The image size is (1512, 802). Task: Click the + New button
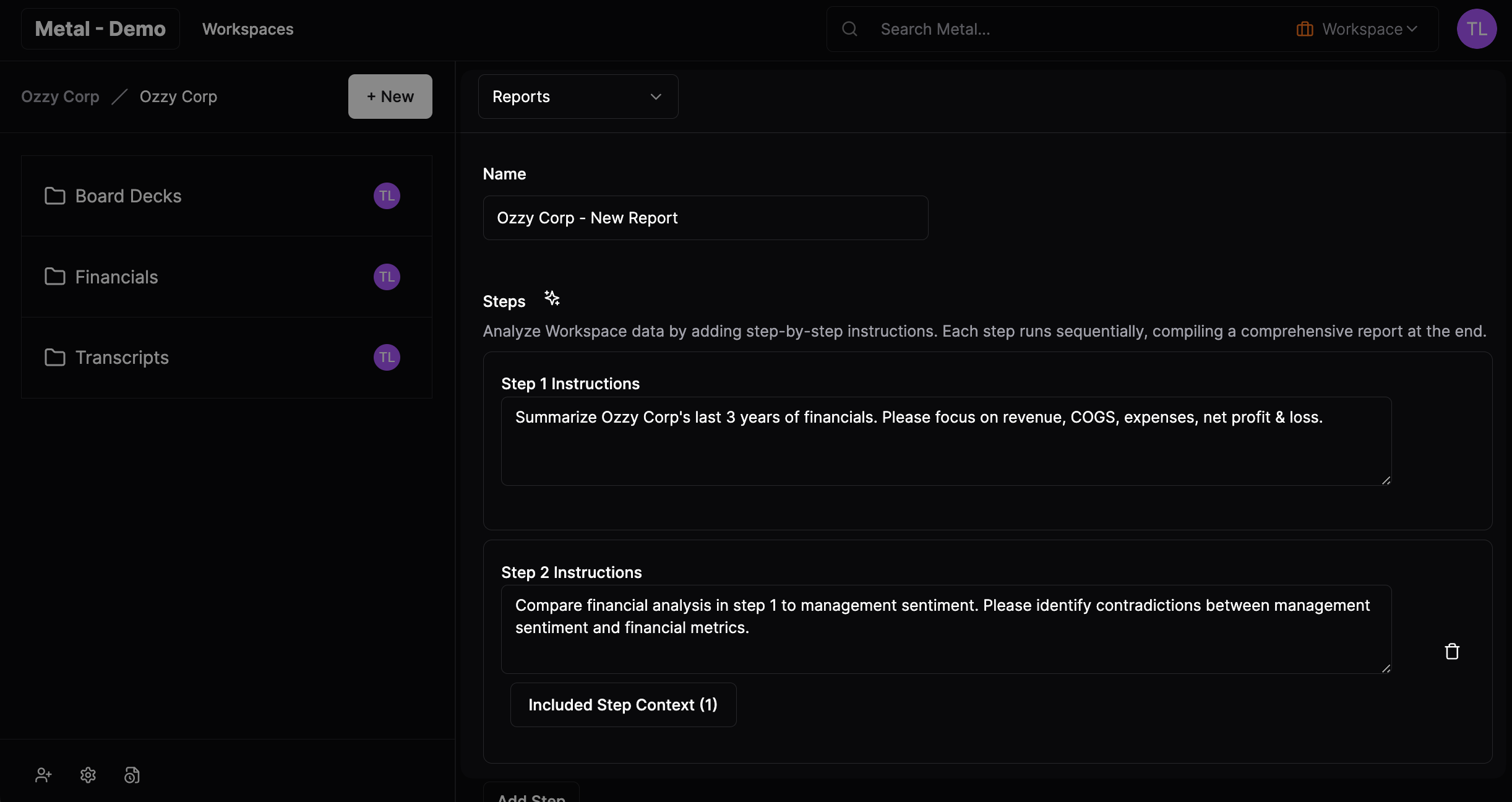(390, 96)
